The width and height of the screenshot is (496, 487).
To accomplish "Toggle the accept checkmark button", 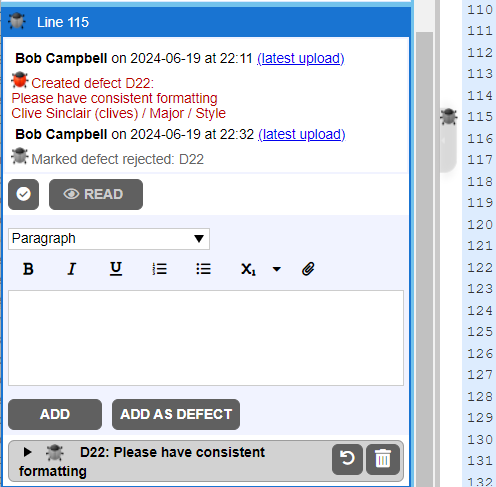I will [23, 194].
